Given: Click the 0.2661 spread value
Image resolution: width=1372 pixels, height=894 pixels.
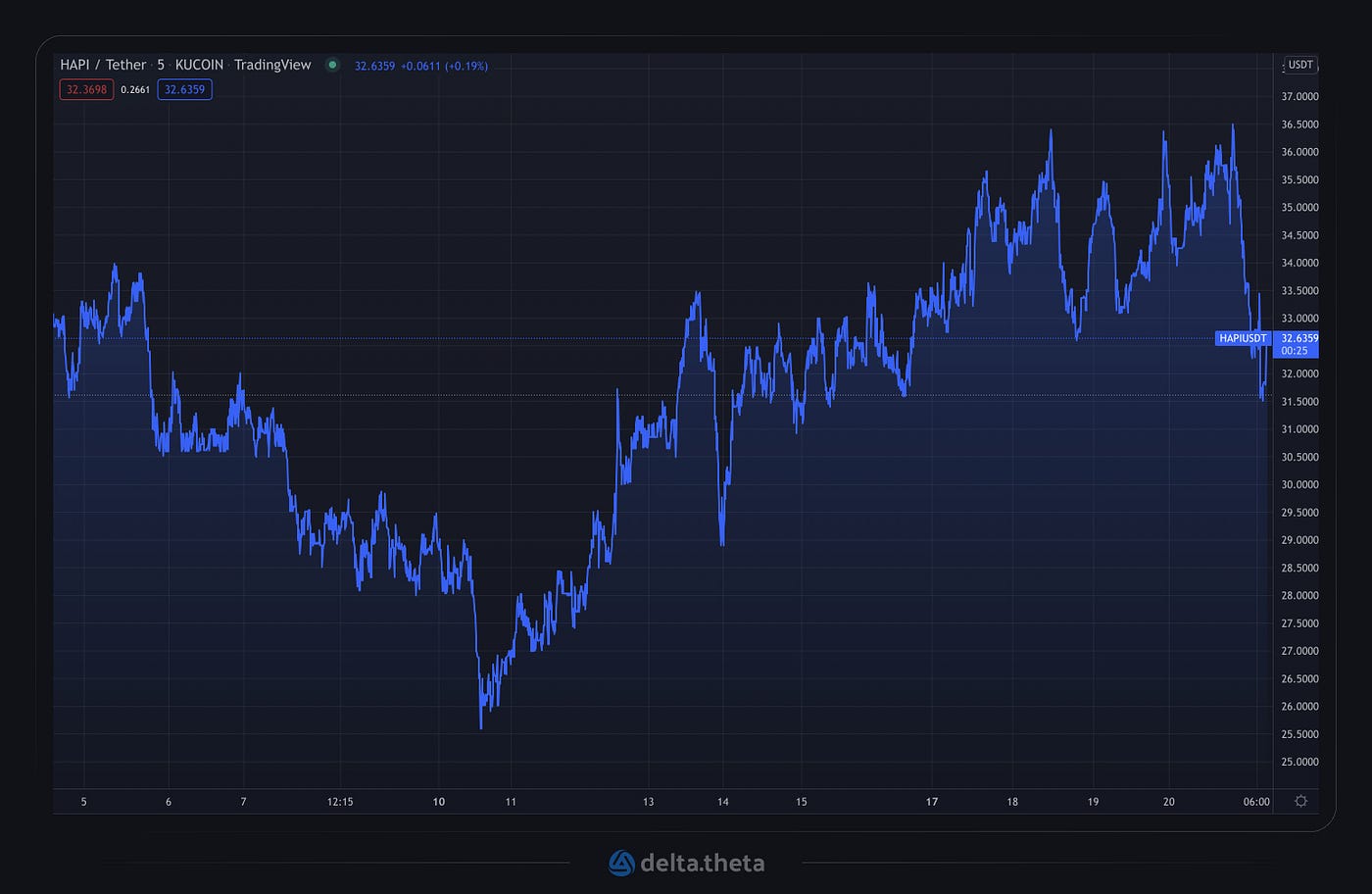Looking at the screenshot, I should click(x=135, y=89).
